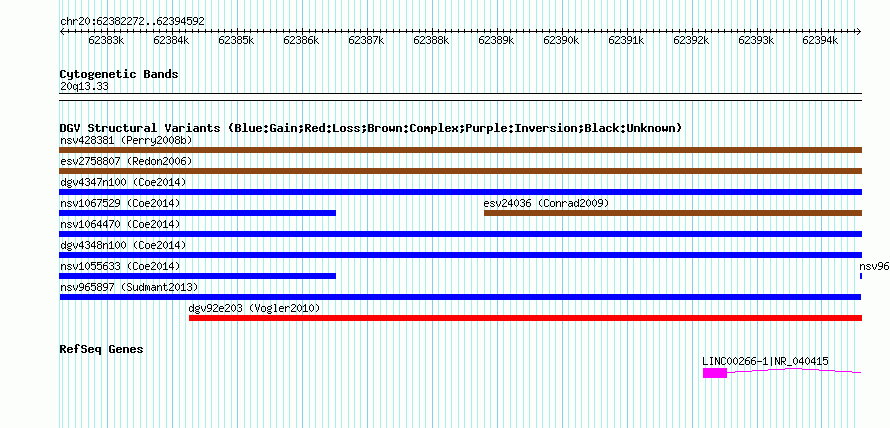Click the 62390k ruler tick label
This screenshot has width=890, height=428.
561,40
